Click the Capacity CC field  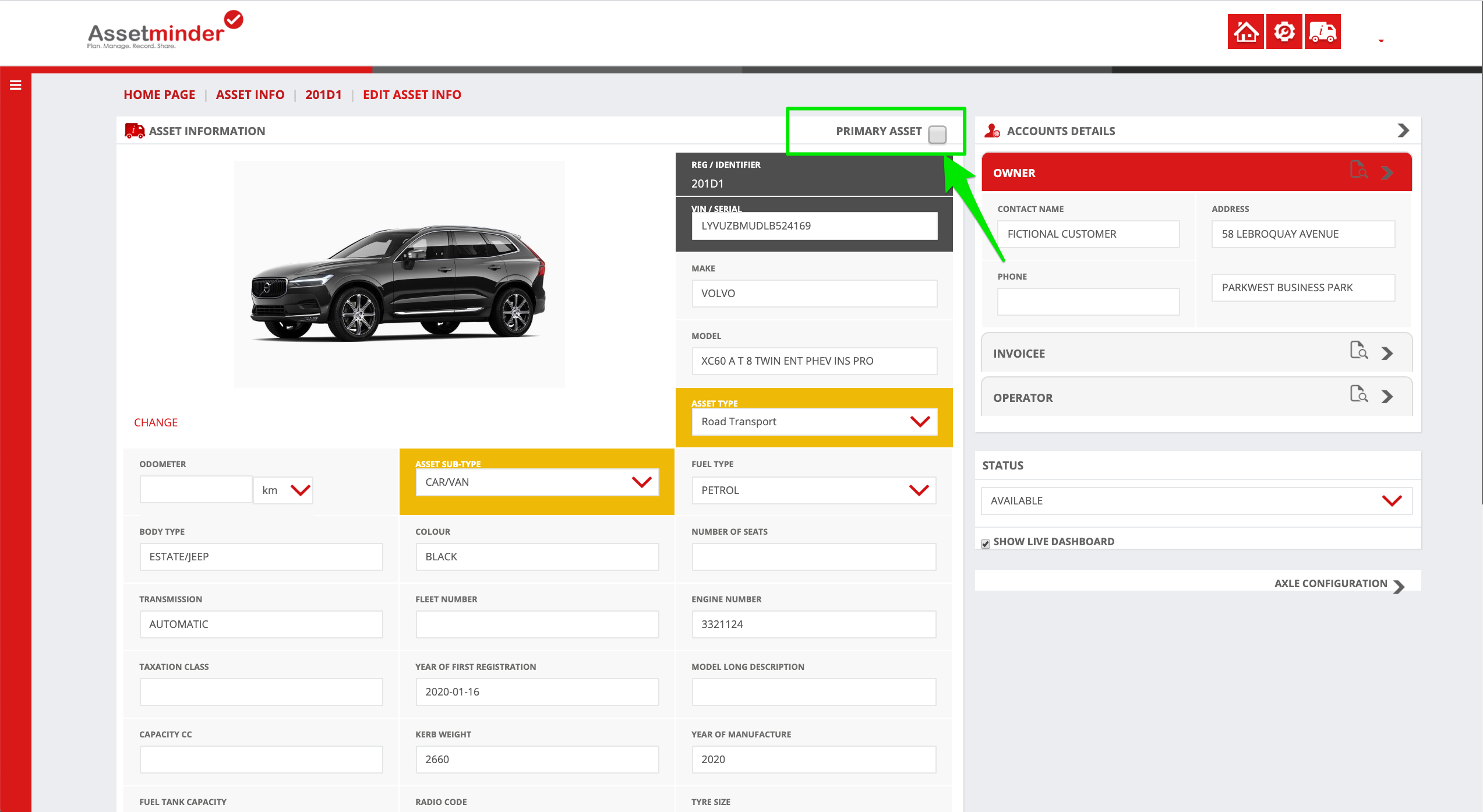pos(261,760)
